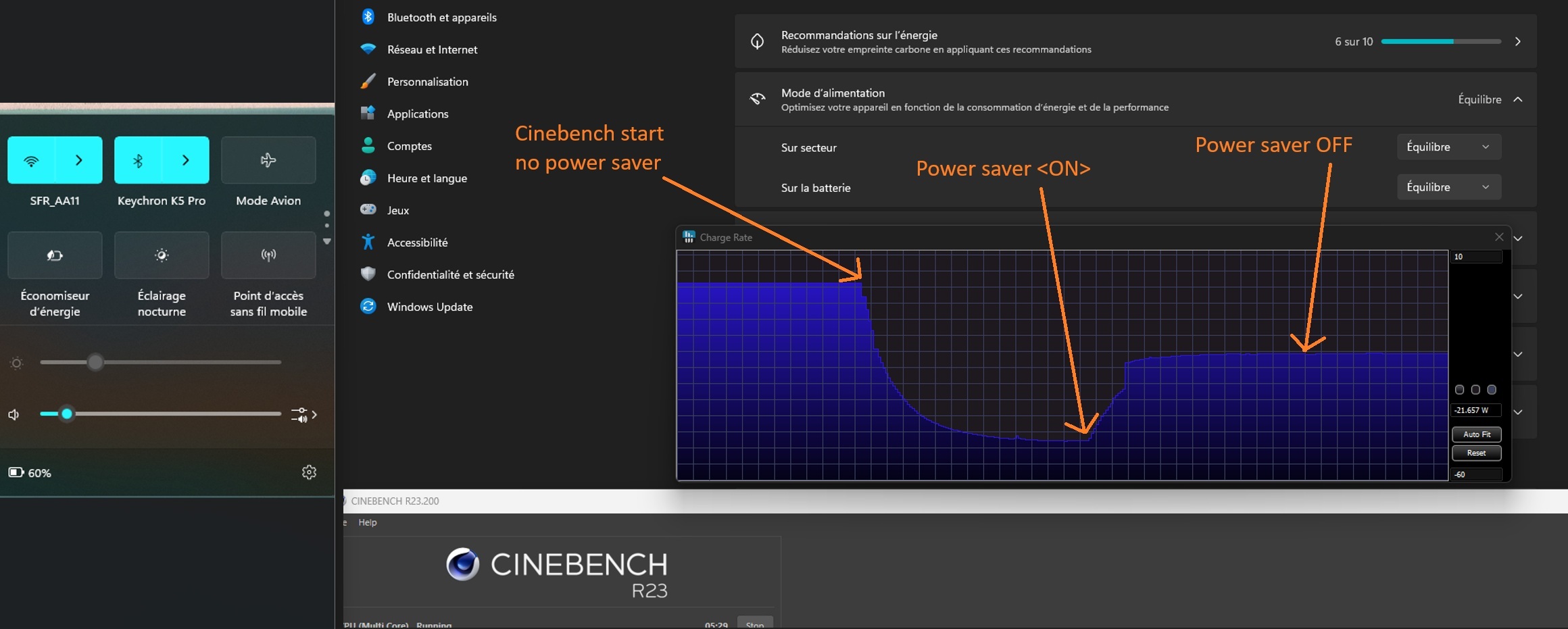The width and height of the screenshot is (1568, 629).
Task: Click the upper limit field showing 10
Action: click(1477, 257)
